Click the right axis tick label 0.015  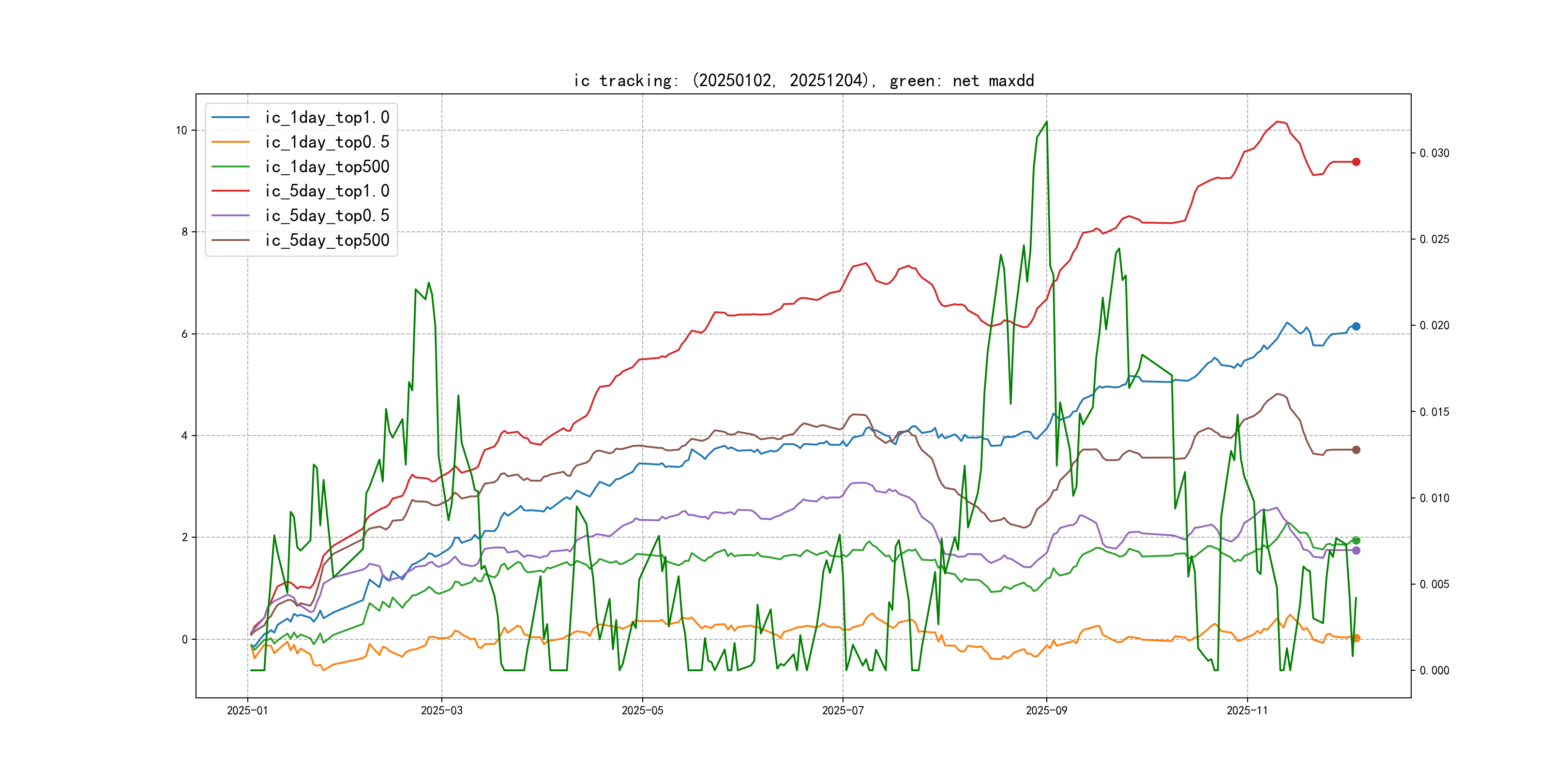coord(1434,412)
